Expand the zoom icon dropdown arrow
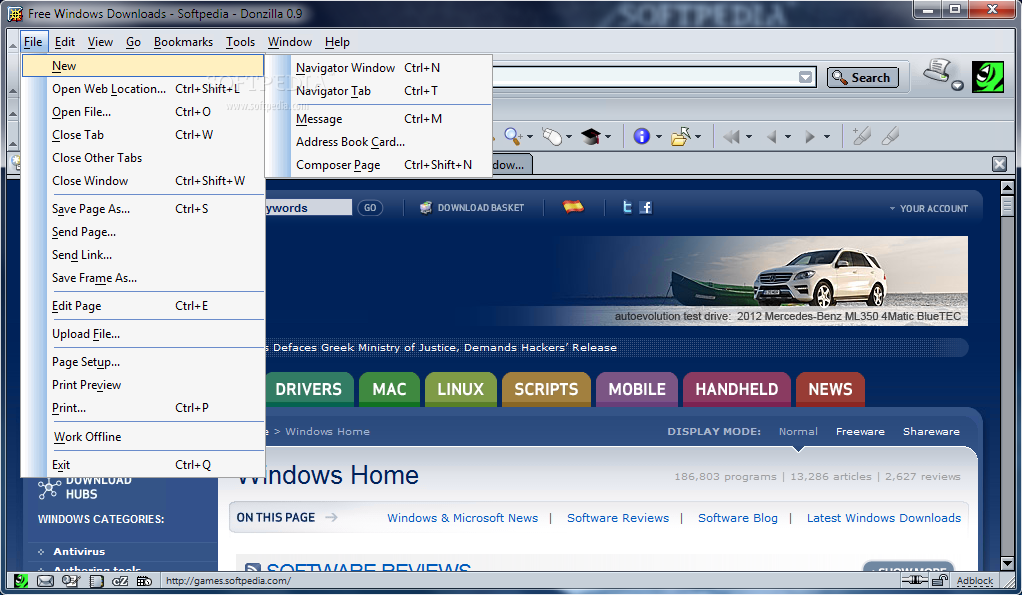Image resolution: width=1022 pixels, height=595 pixels. click(530, 137)
